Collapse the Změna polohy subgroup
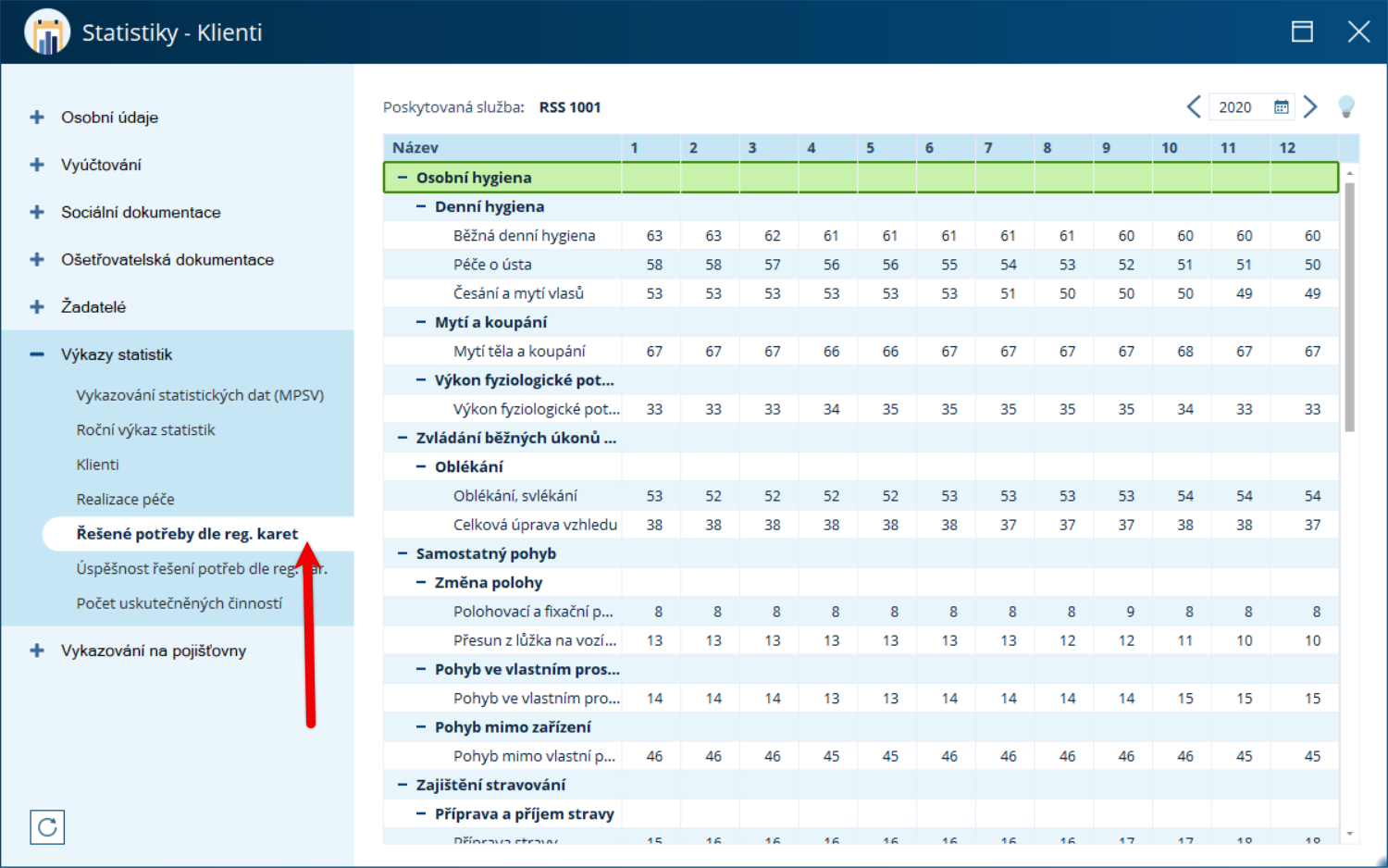 421,582
